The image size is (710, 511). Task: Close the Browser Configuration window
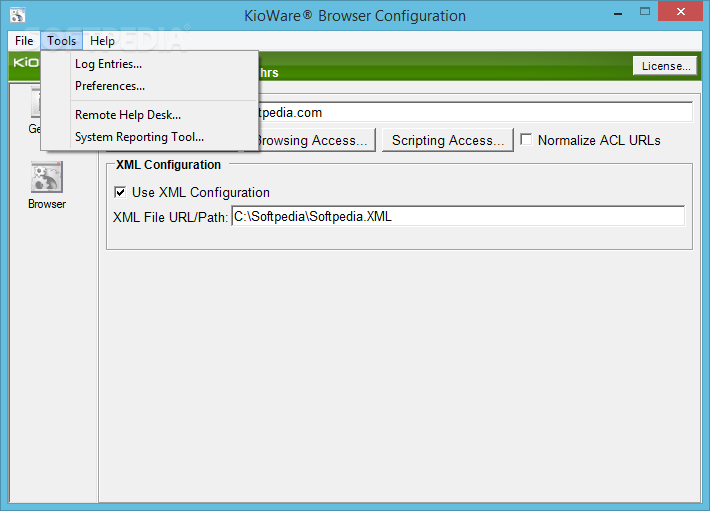680,12
